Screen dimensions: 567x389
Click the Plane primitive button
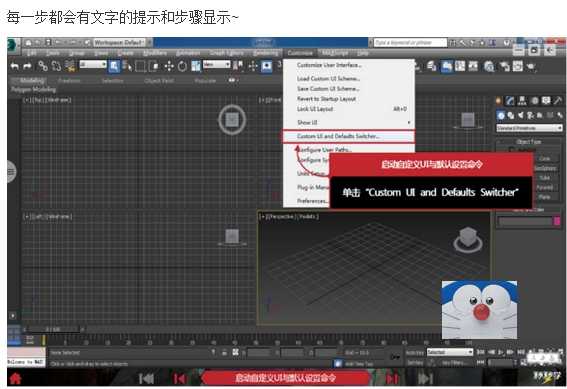coord(545,197)
